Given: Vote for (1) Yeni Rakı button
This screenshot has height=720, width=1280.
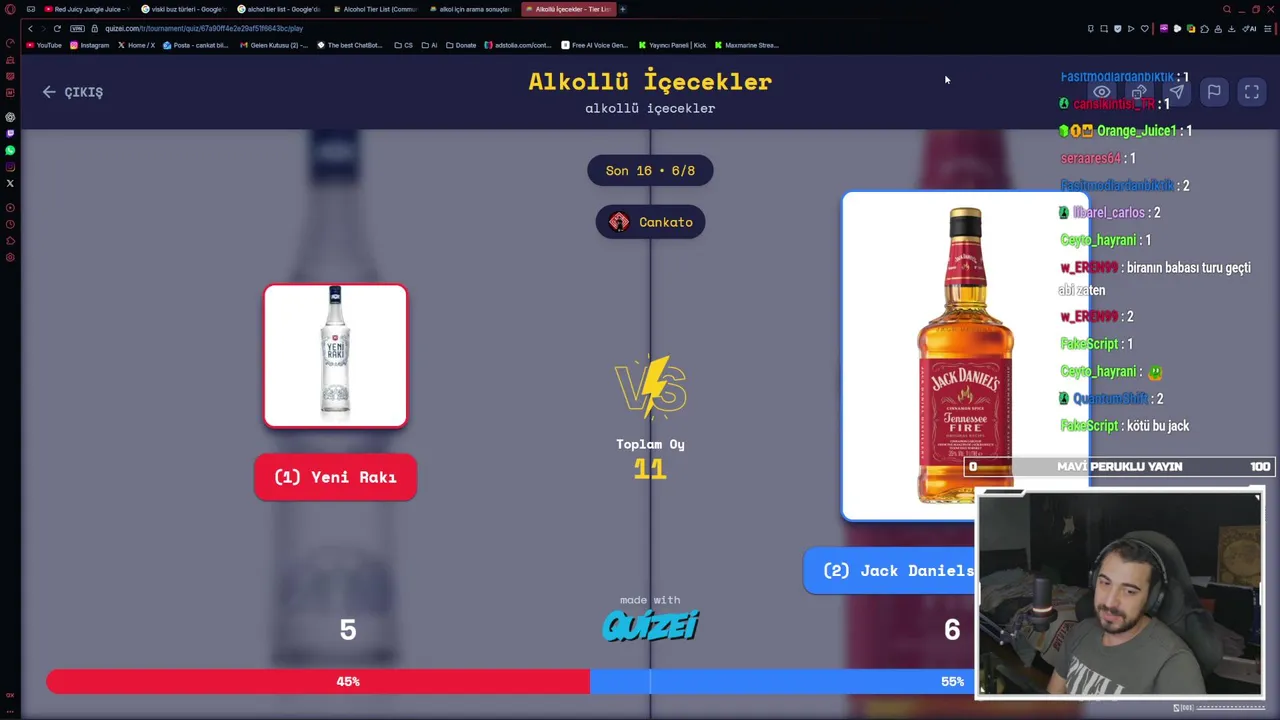Looking at the screenshot, I should click(335, 477).
